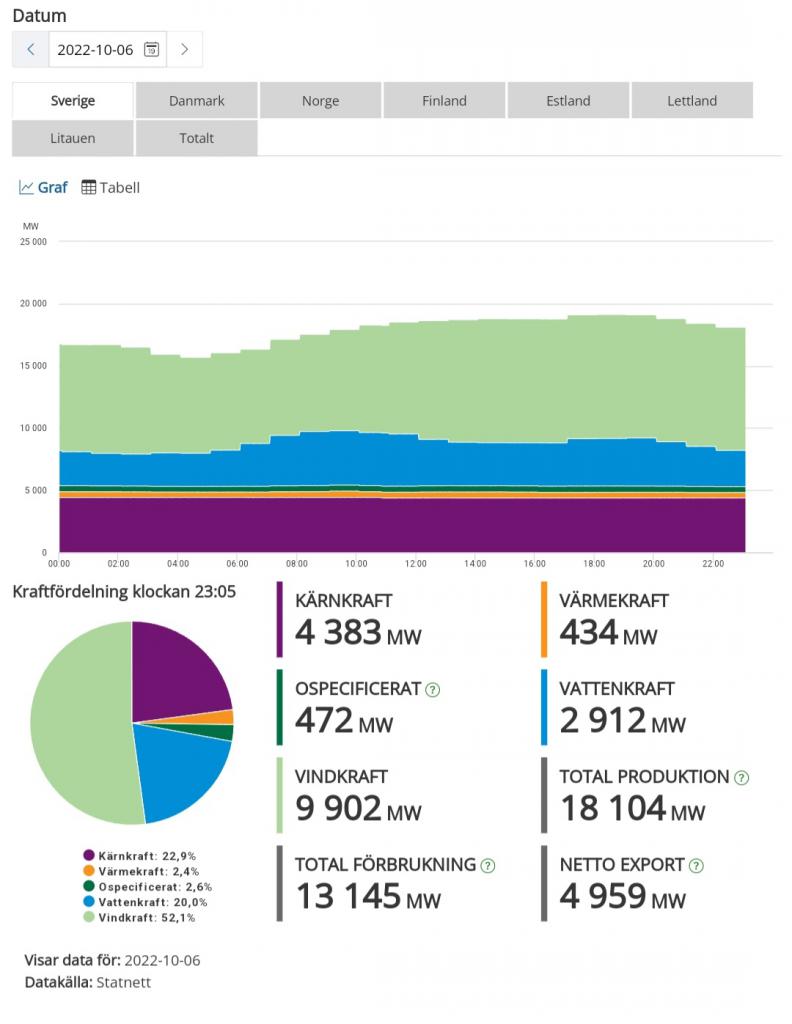Image resolution: width=792 pixels, height=1024 pixels.
Task: Toggle Vindkraft legend entry under pie chart
Action: click(x=139, y=918)
